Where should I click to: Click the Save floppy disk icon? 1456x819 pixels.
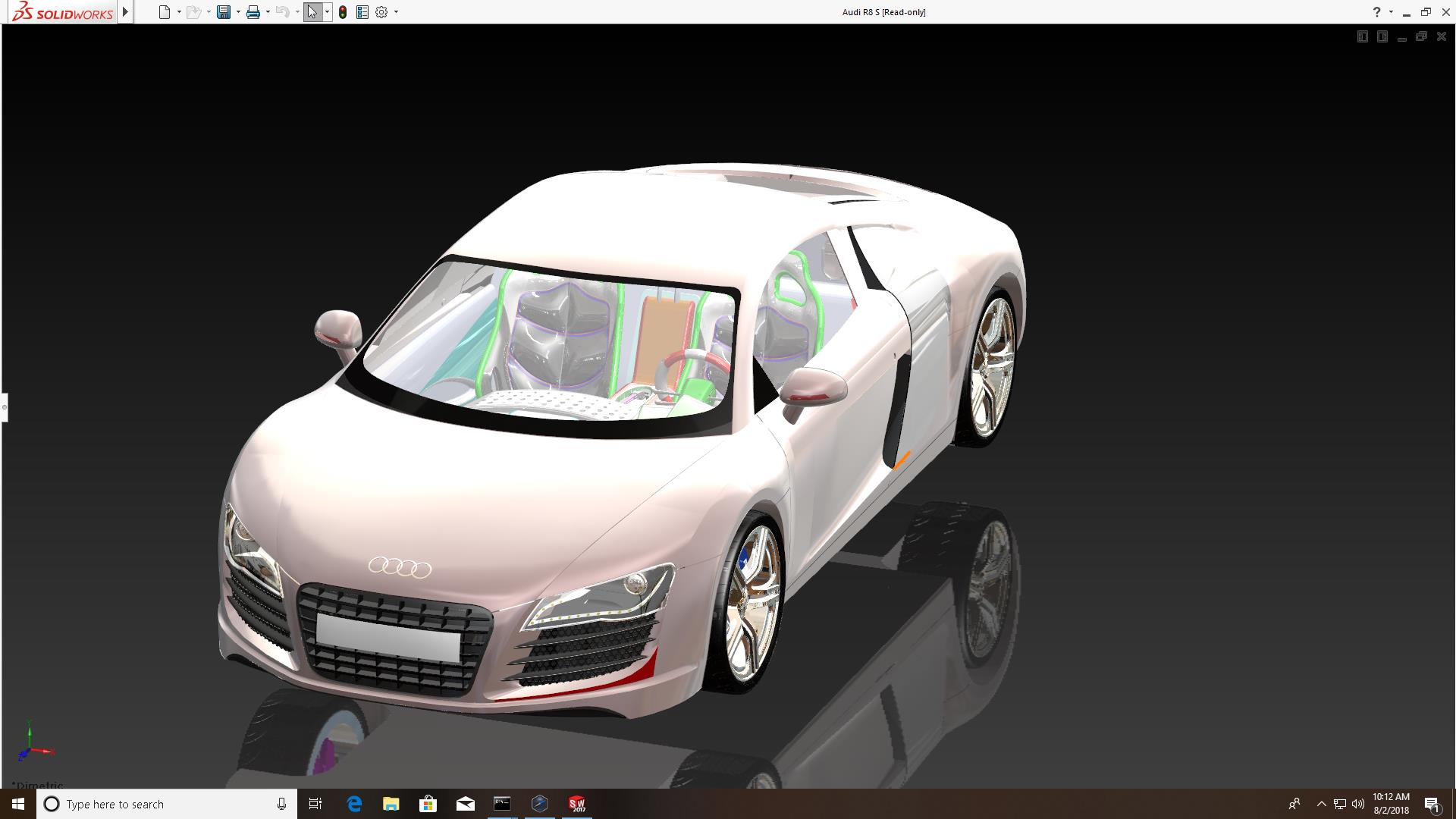[x=223, y=12]
